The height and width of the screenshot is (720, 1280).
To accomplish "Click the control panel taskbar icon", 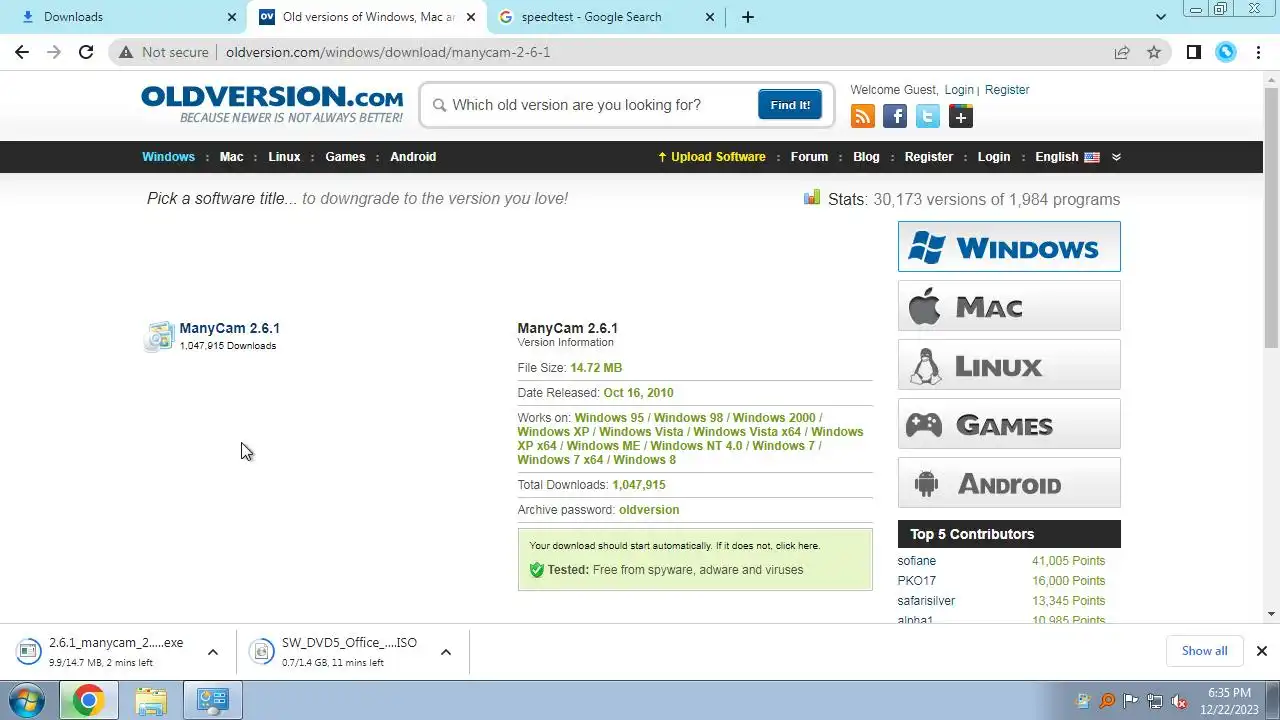I will [212, 700].
